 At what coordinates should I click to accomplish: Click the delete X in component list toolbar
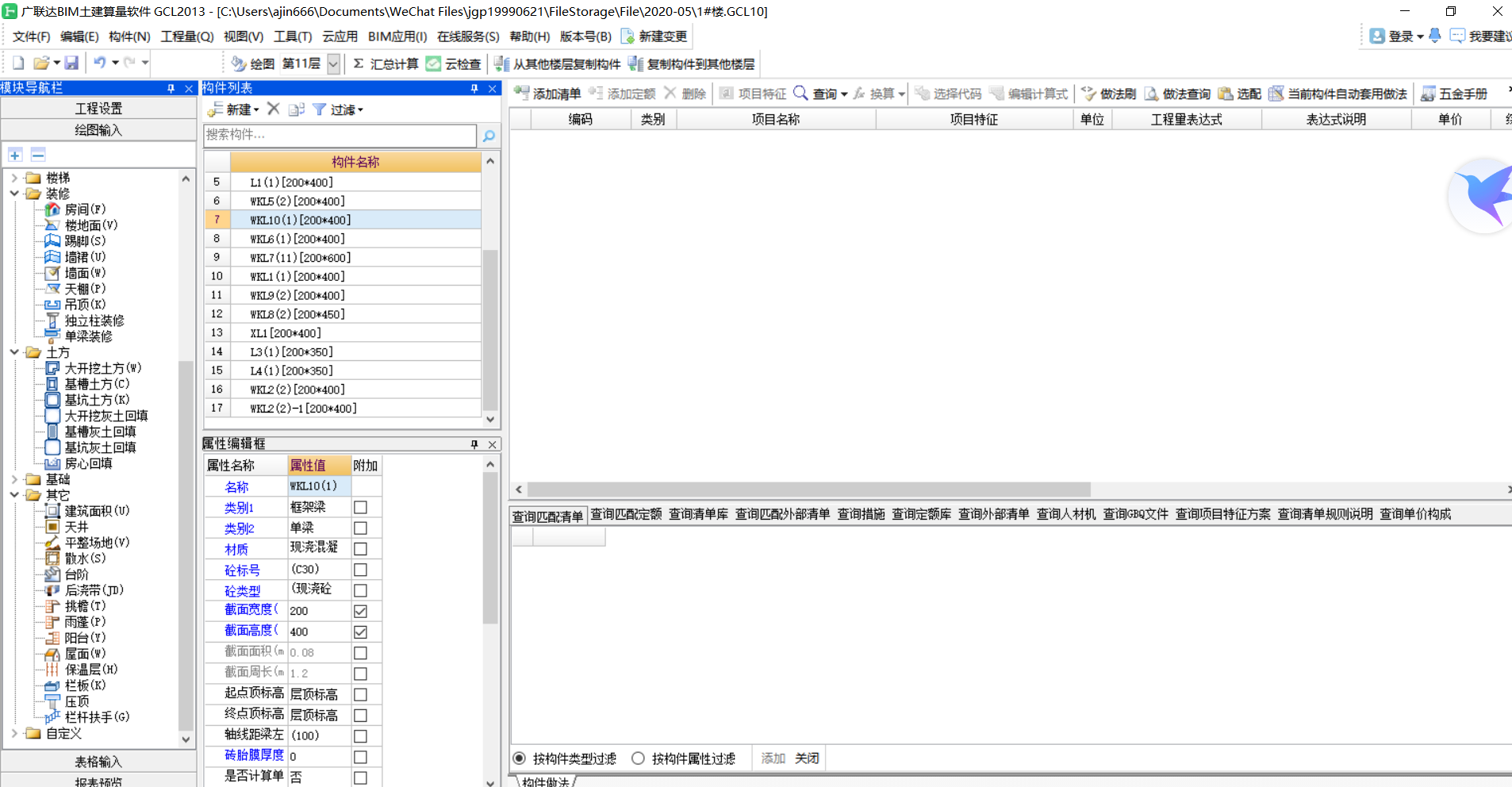[274, 109]
